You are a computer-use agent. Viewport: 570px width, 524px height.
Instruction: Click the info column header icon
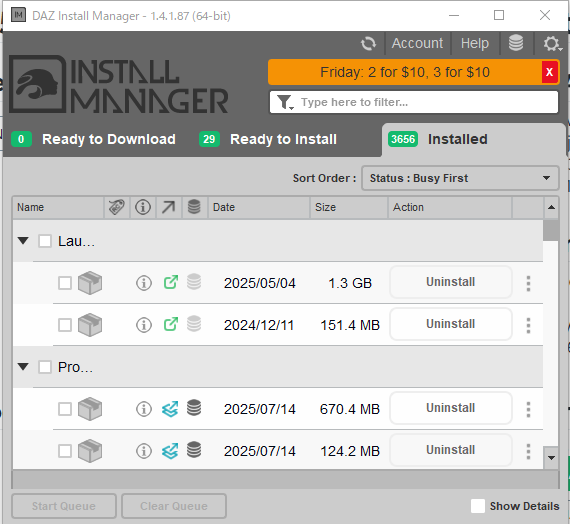pyautogui.click(x=143, y=207)
